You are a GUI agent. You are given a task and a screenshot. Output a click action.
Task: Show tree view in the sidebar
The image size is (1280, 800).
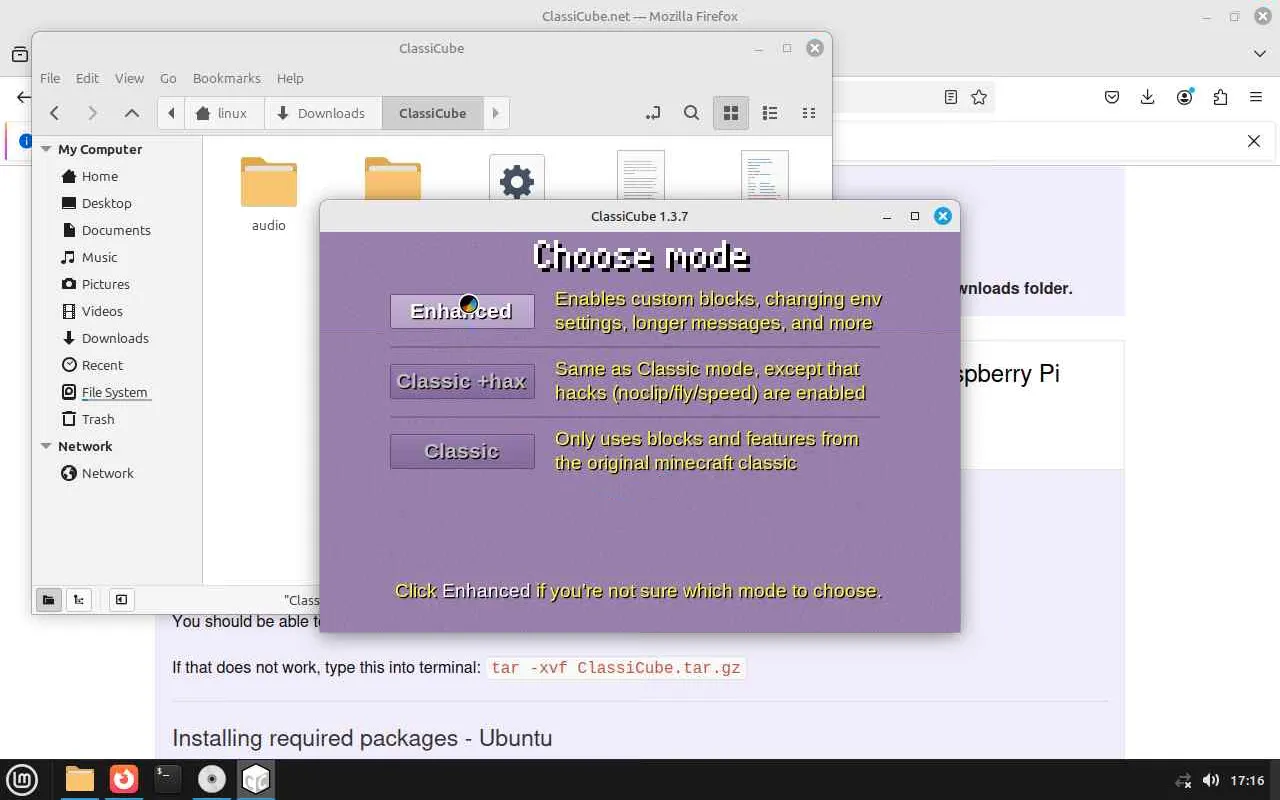pyautogui.click(x=78, y=599)
